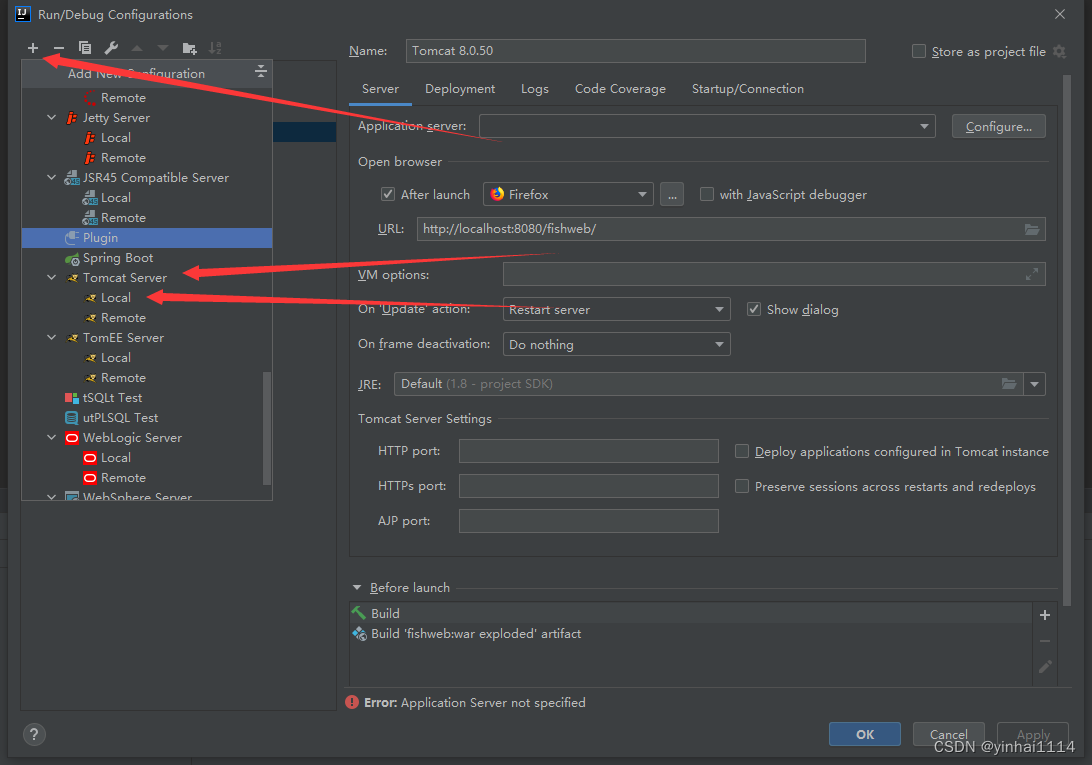Collapse WebLogic Server tree node
The width and height of the screenshot is (1092, 765).
point(52,438)
